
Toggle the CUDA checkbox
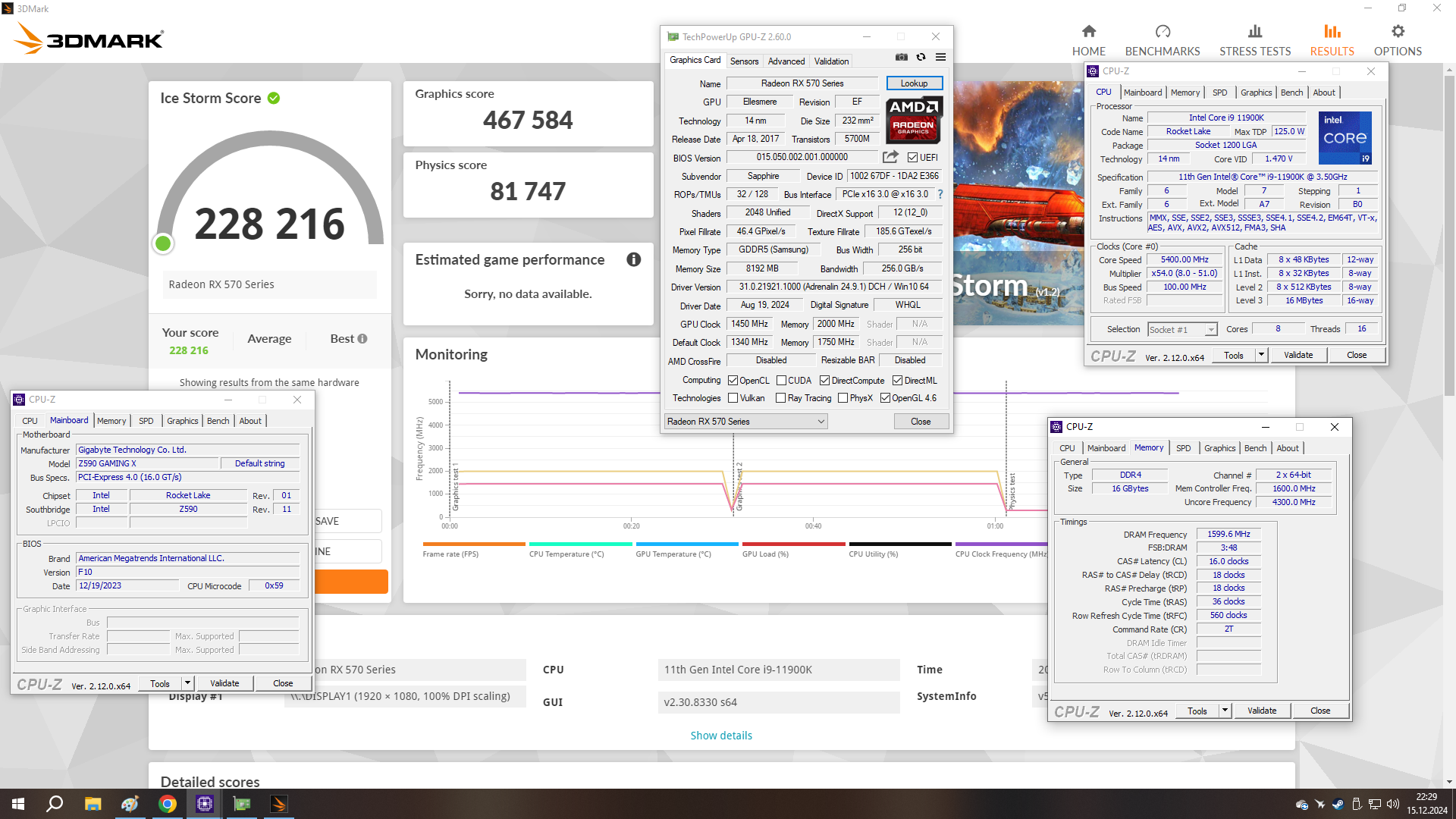(781, 381)
